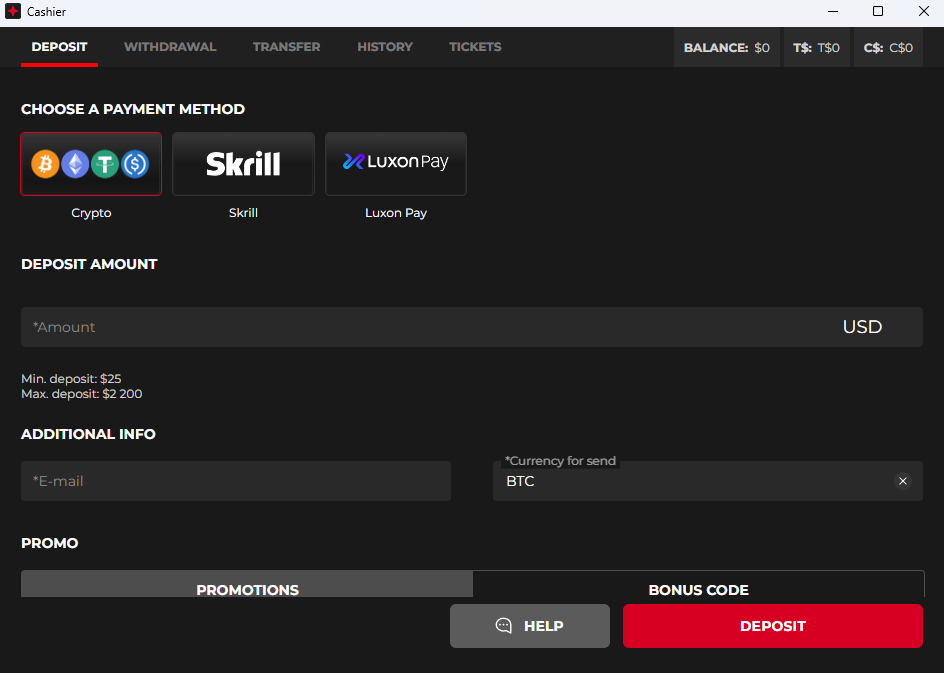Image resolution: width=944 pixels, height=673 pixels.
Task: Clear the BTC currency selection
Action: [x=903, y=481]
